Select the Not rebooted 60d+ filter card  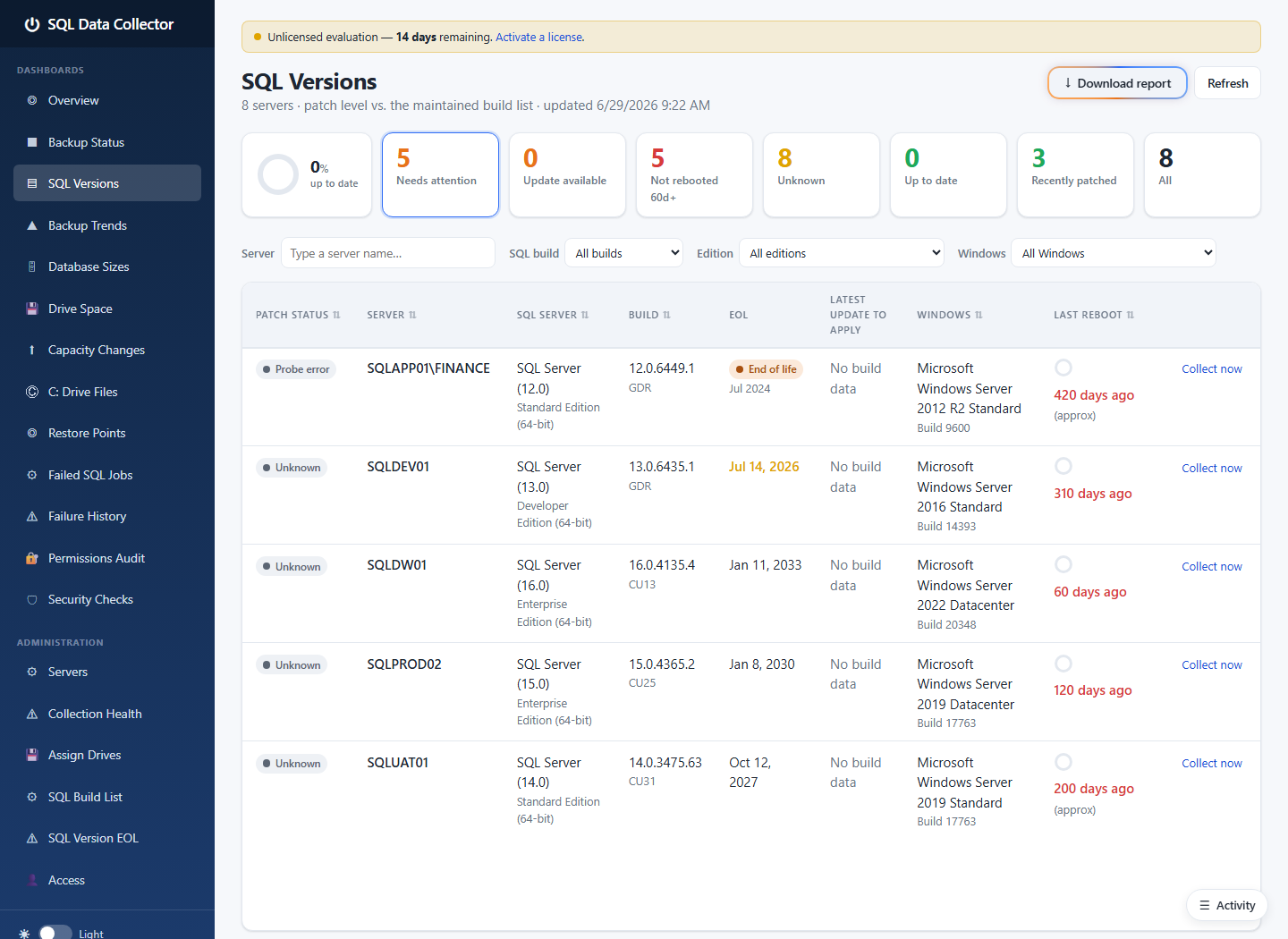click(694, 174)
